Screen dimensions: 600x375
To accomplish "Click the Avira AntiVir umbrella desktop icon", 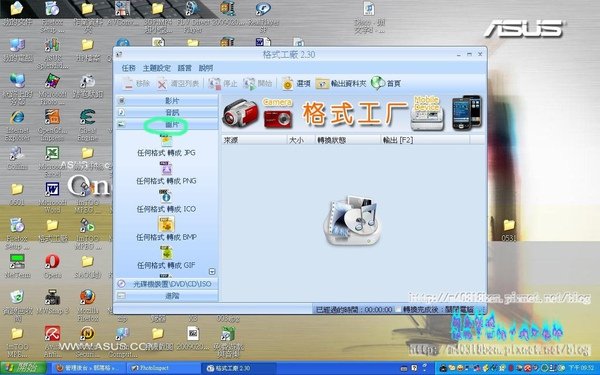I will [x=52, y=341].
